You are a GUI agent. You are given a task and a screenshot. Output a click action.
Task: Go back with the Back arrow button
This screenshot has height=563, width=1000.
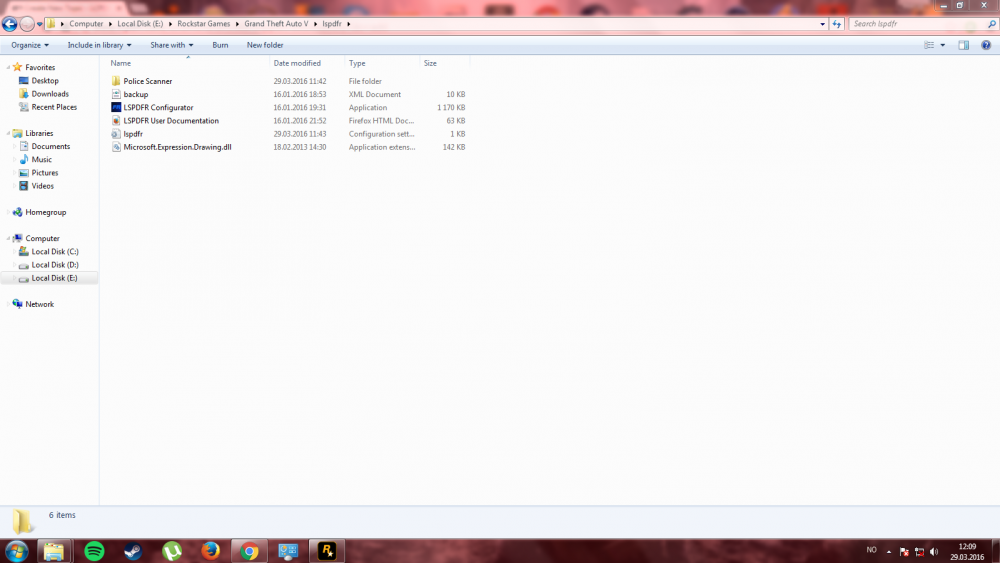[x=10, y=24]
